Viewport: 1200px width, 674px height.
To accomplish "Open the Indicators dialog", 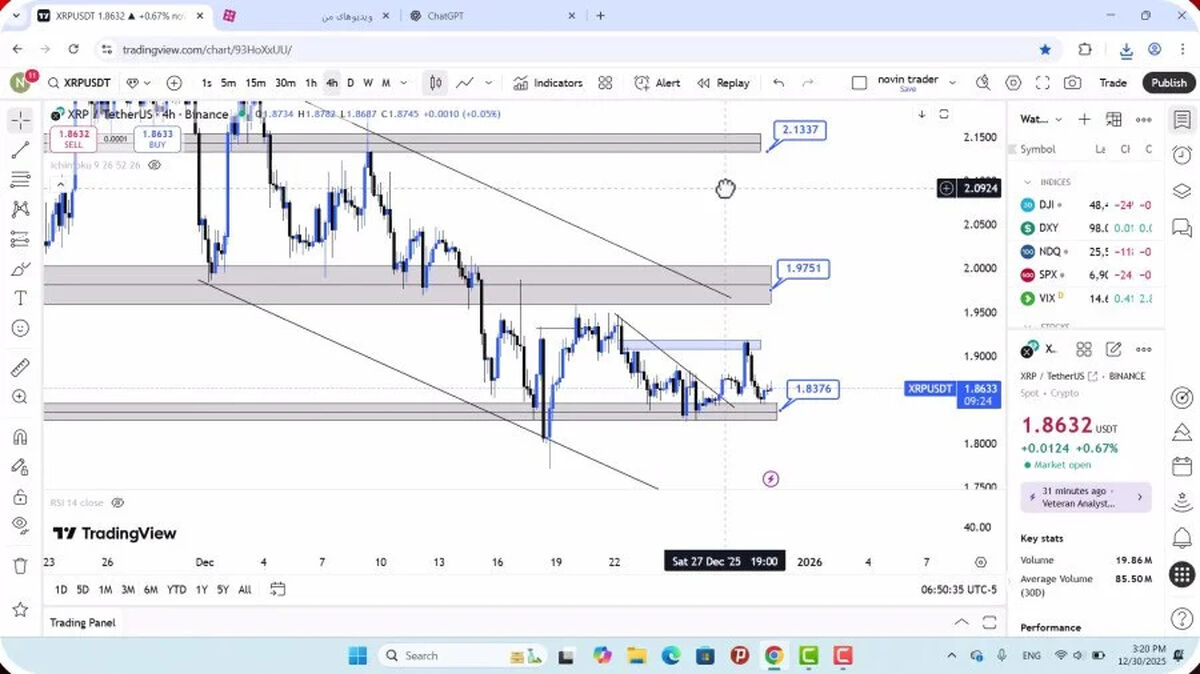I will (x=548, y=83).
